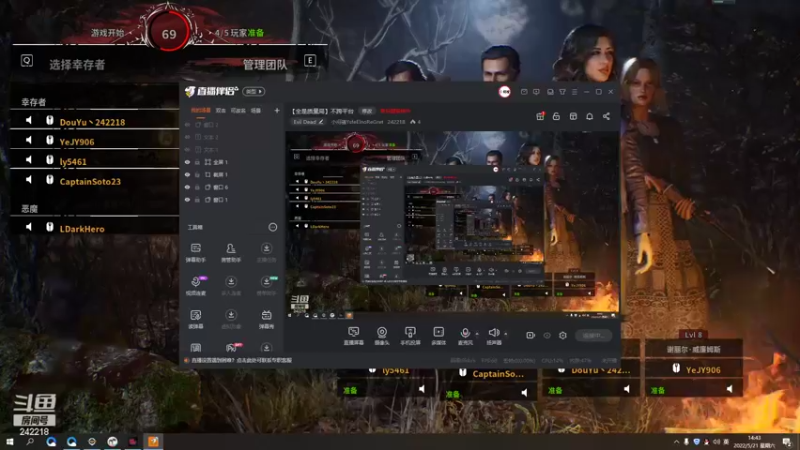This screenshot has width=800, height=450.
Task: Toggle visibility eye for 全屏 1 source
Action: pos(187,162)
